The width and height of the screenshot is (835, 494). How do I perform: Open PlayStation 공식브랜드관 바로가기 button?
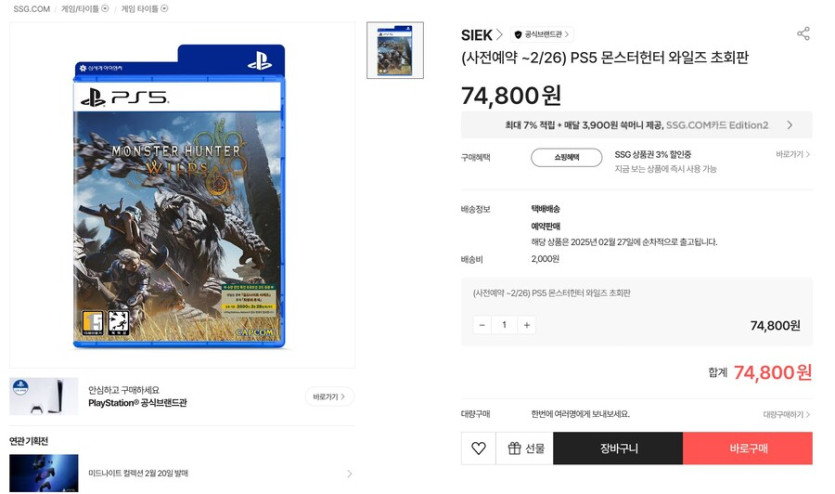point(329,397)
